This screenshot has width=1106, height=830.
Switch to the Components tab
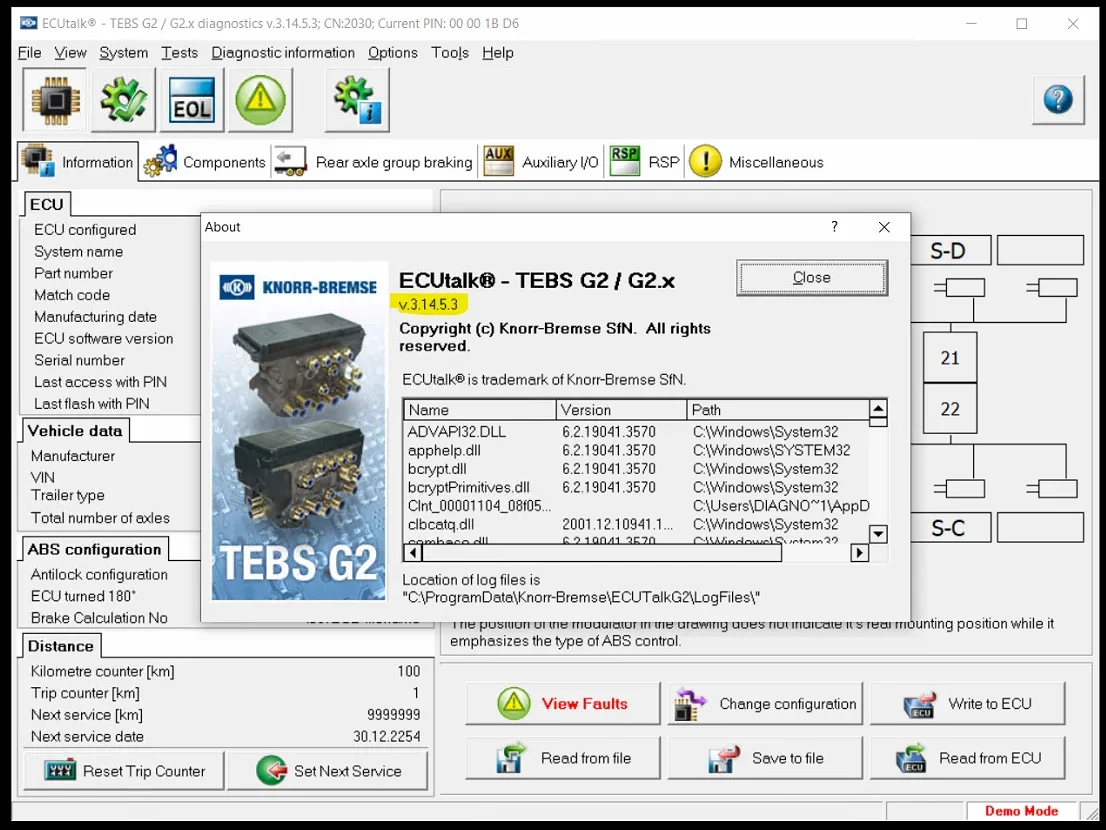(205, 162)
